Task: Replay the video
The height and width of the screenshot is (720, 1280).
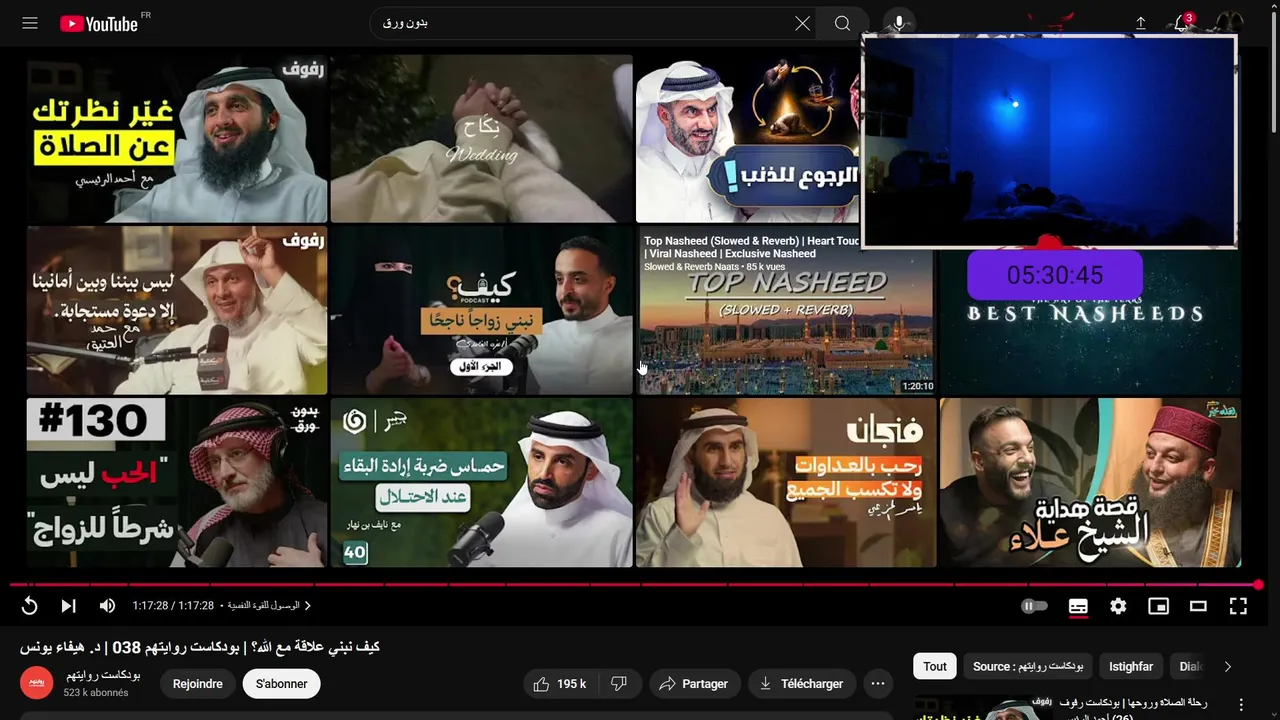Action: click(x=29, y=606)
